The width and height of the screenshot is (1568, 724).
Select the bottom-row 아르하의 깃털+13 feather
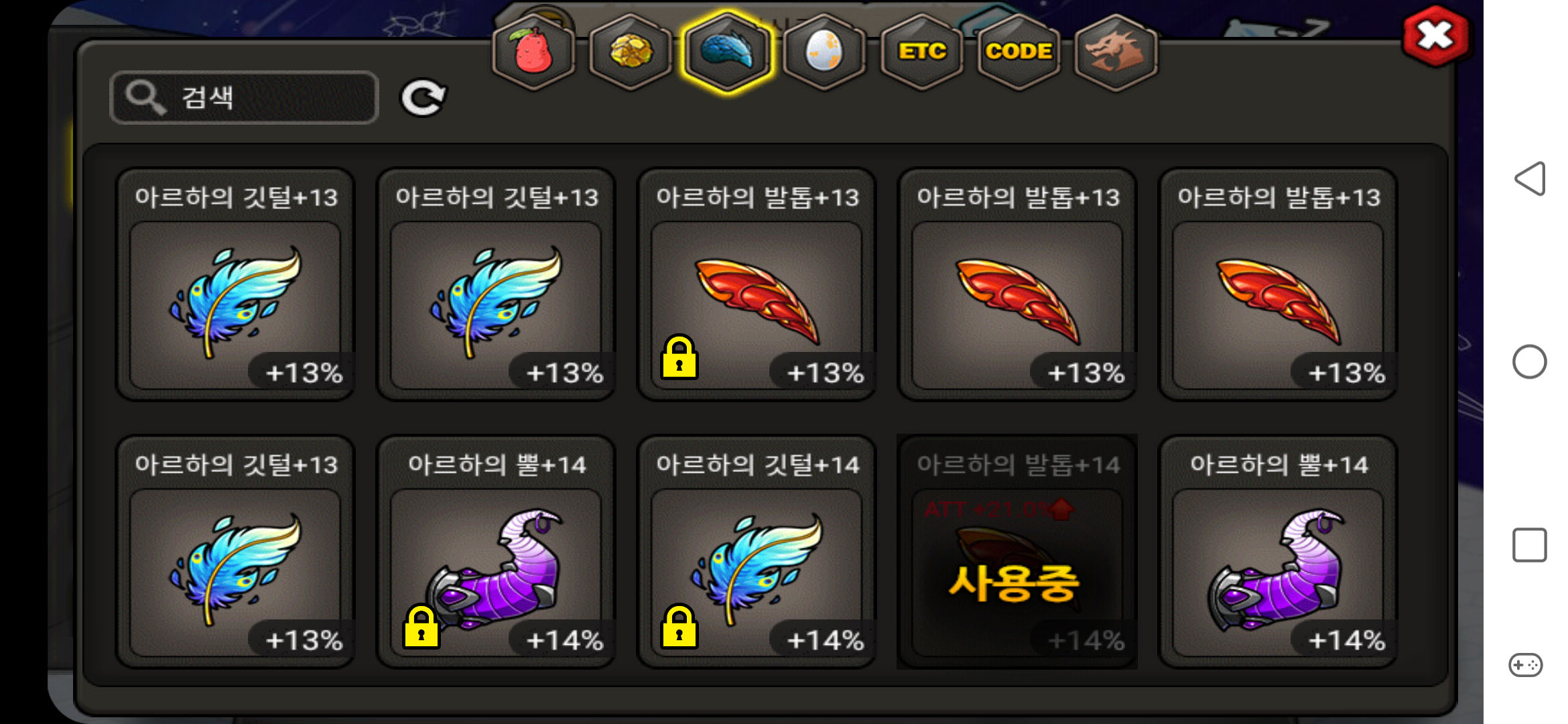[x=235, y=552]
